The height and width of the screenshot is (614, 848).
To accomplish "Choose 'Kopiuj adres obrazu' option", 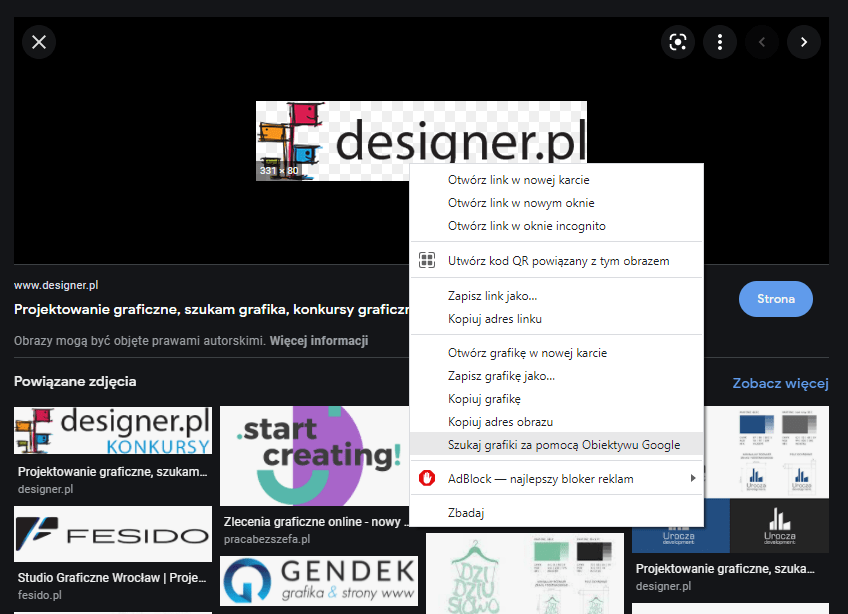I will [x=500, y=422].
